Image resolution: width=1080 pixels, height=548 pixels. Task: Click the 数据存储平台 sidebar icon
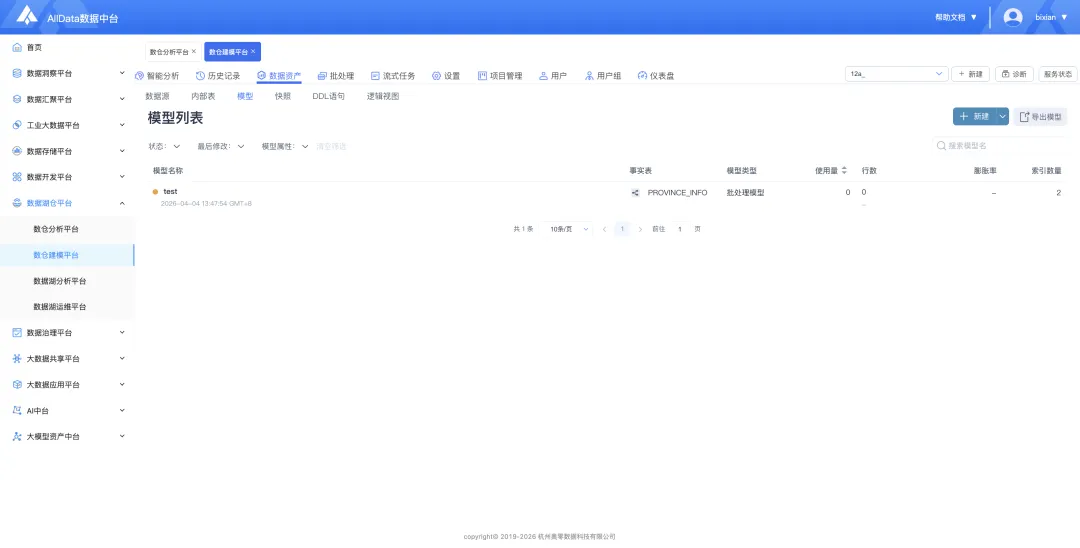pyautogui.click(x=17, y=151)
